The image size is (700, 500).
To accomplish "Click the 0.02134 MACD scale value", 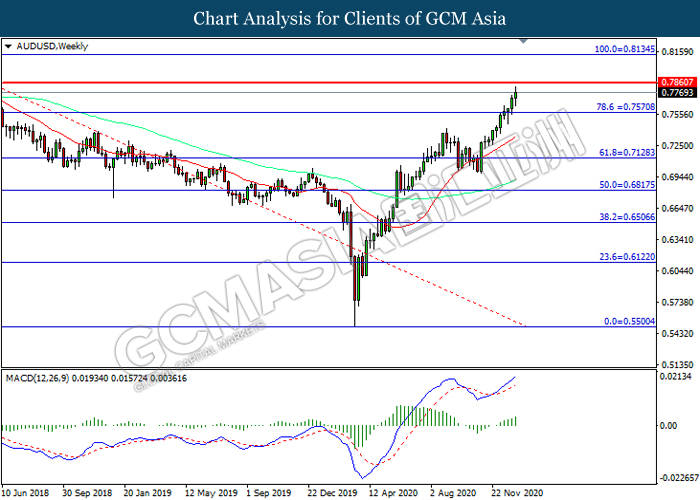I will tap(676, 376).
